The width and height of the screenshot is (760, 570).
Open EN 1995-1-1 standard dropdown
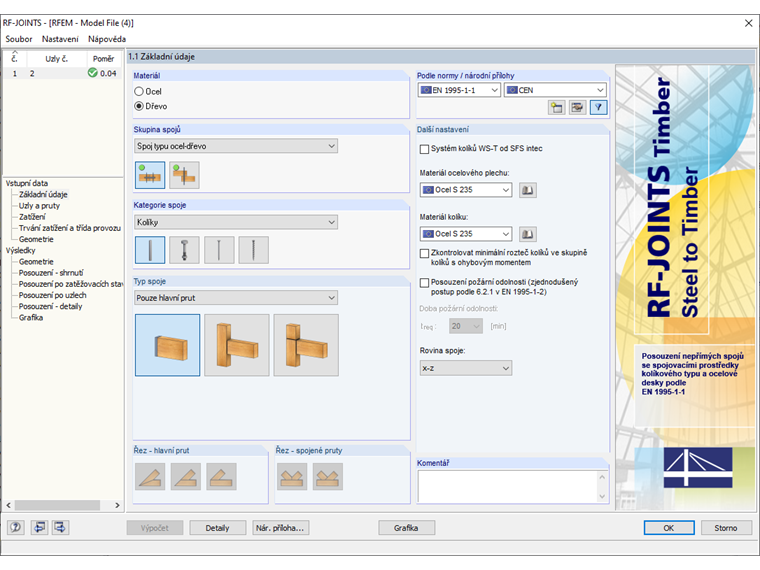click(x=459, y=90)
